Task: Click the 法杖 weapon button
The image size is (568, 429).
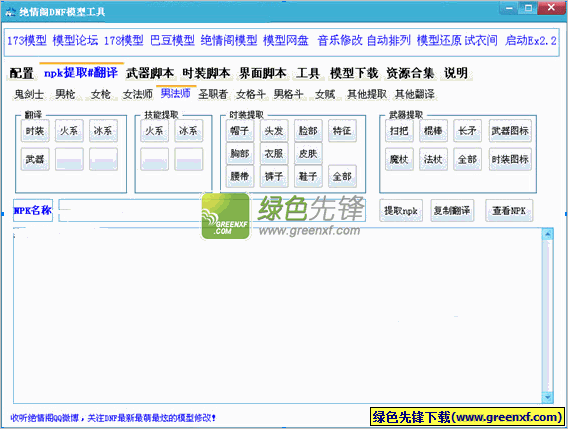Action: point(433,159)
